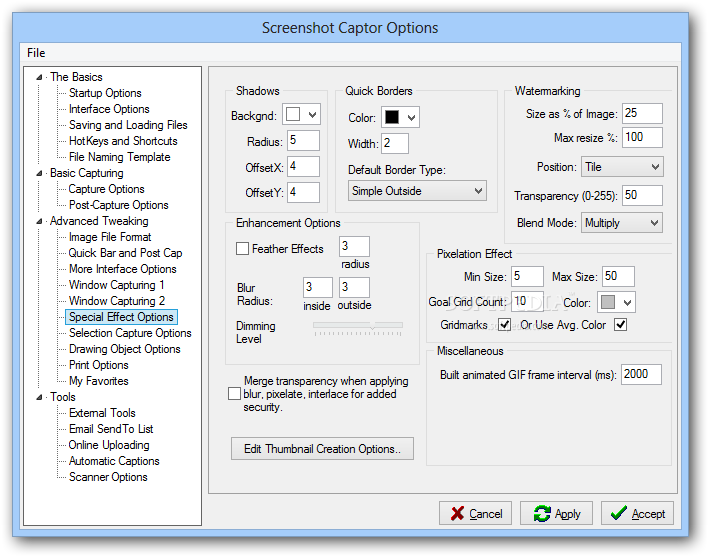Viewport: 709px width, 557px height.
Task: Click the black Quick Borders color swatch
Action: (x=392, y=117)
